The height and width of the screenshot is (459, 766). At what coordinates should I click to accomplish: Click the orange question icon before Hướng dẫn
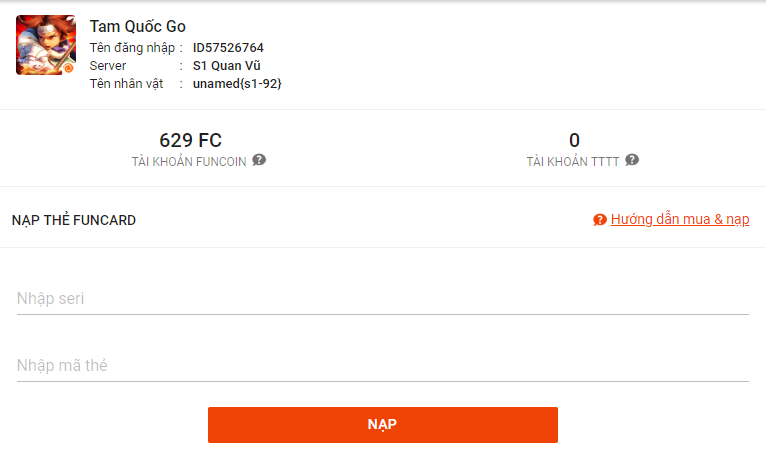[599, 220]
